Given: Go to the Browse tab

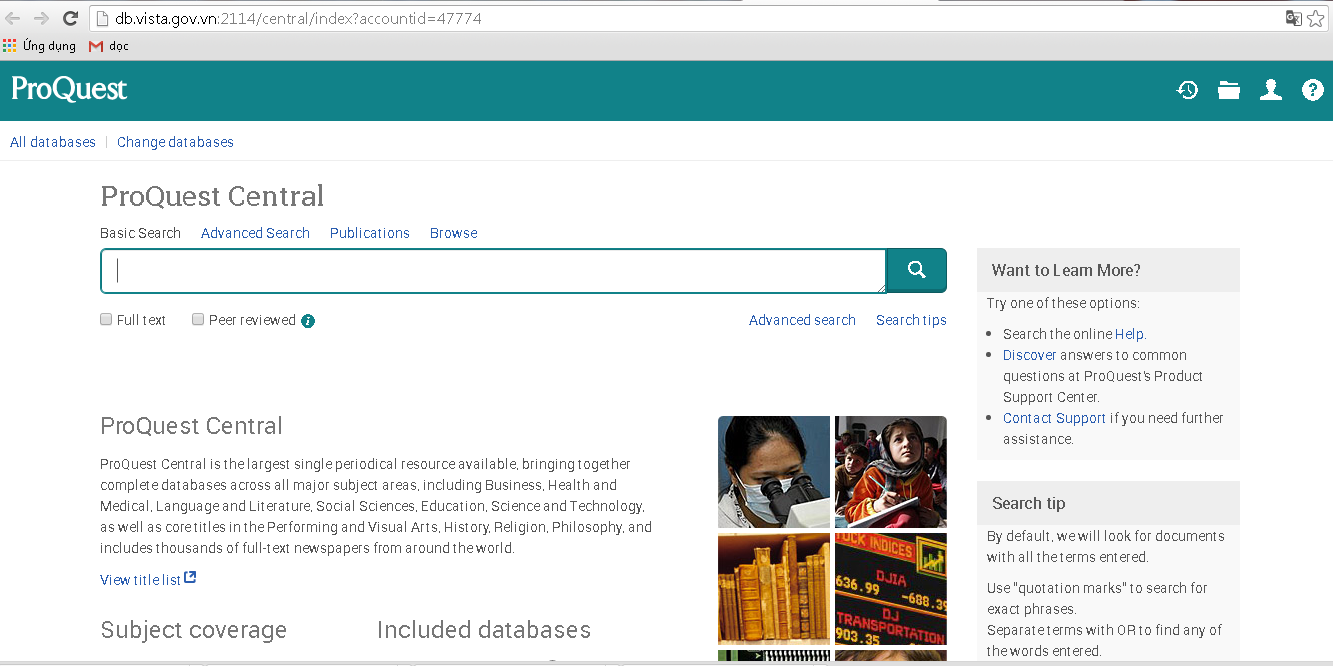Looking at the screenshot, I should click(453, 233).
